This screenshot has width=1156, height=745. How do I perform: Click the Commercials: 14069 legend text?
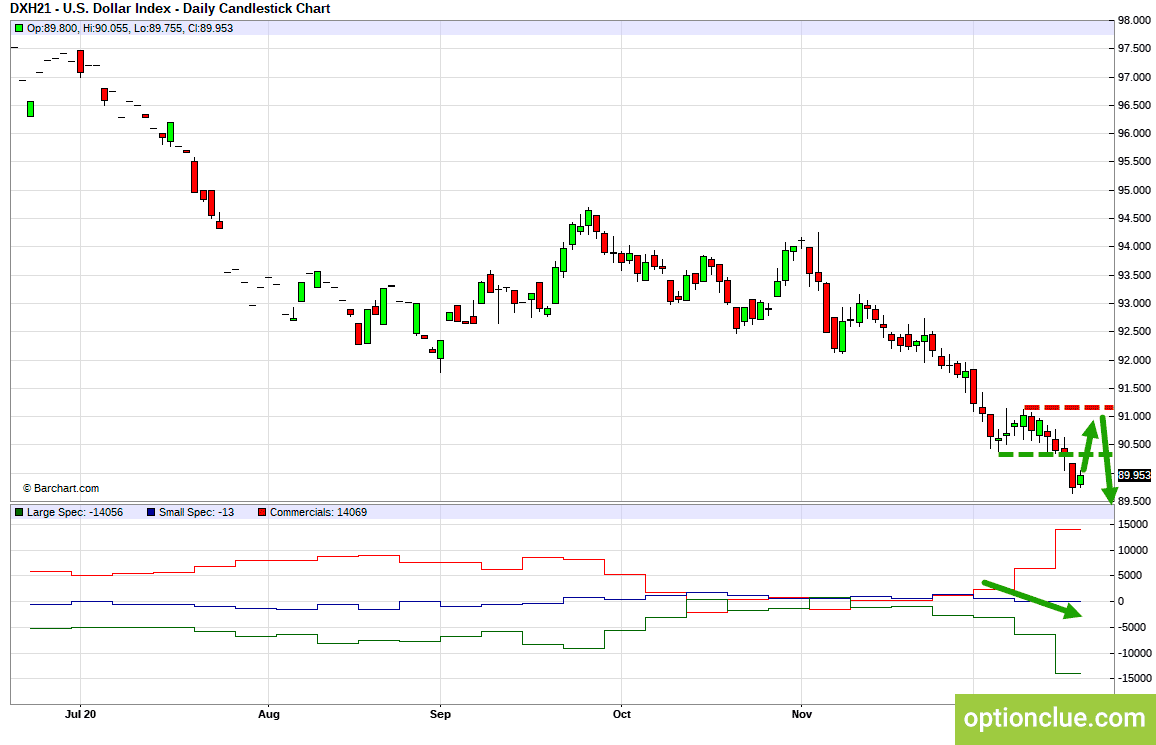coord(318,512)
